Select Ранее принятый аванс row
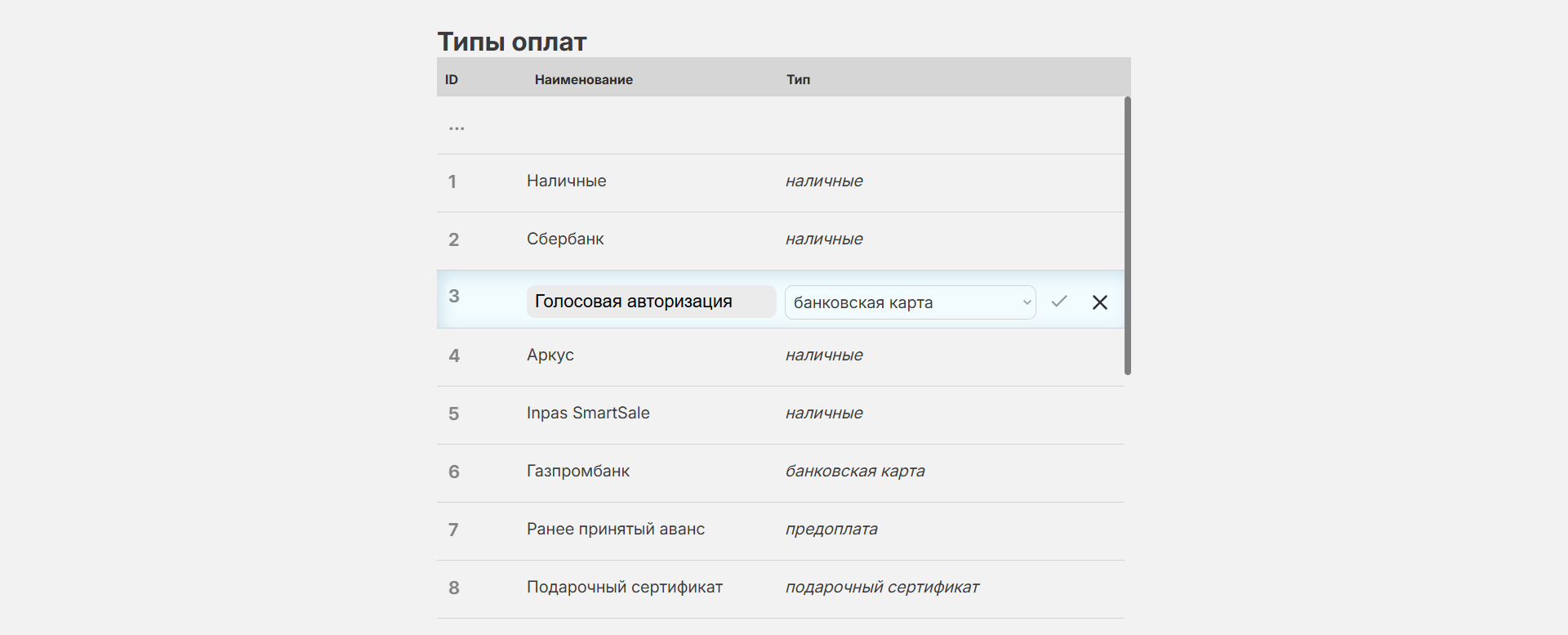This screenshot has width=1568, height=635. 615,530
